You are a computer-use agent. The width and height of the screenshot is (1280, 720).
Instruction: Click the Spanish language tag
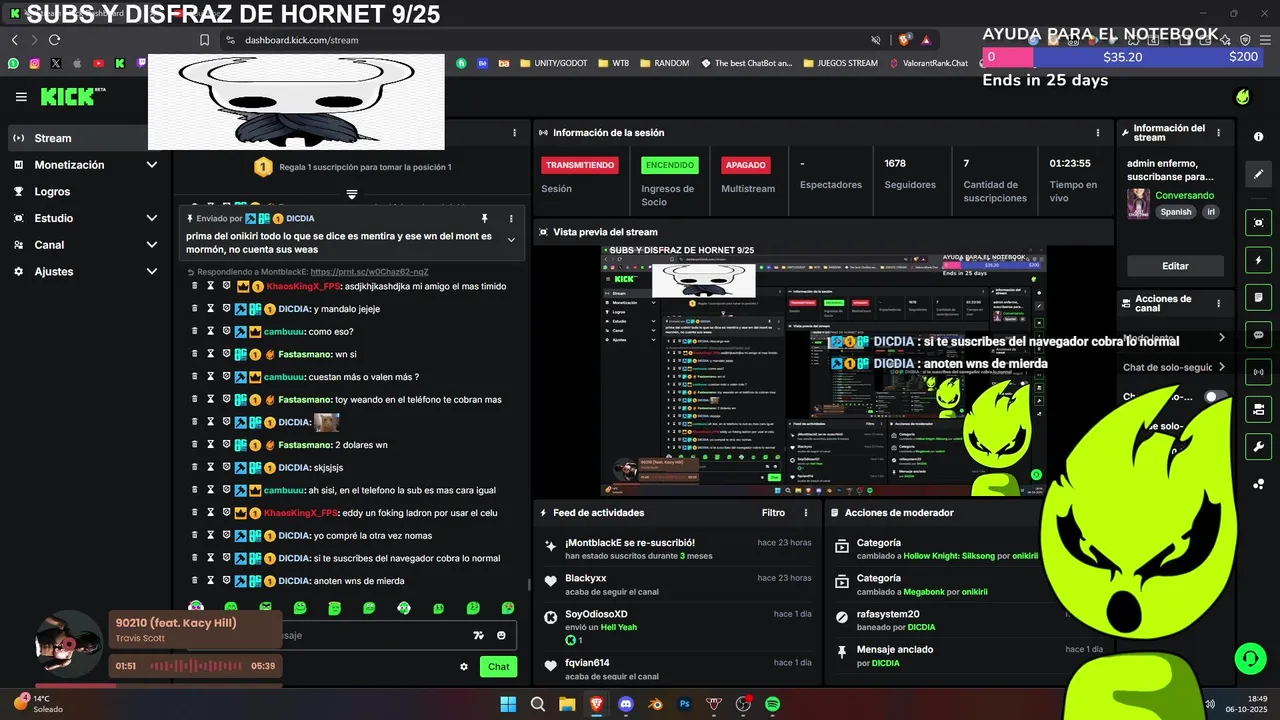click(x=1176, y=212)
